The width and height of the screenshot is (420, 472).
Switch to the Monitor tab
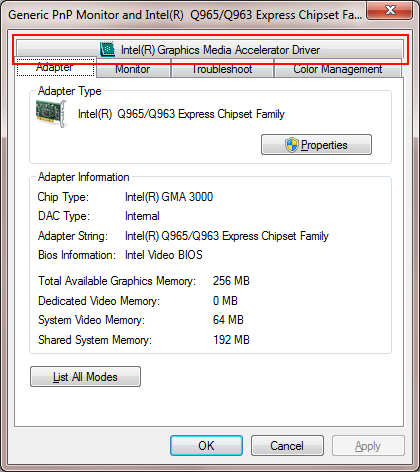pyautogui.click(x=133, y=69)
